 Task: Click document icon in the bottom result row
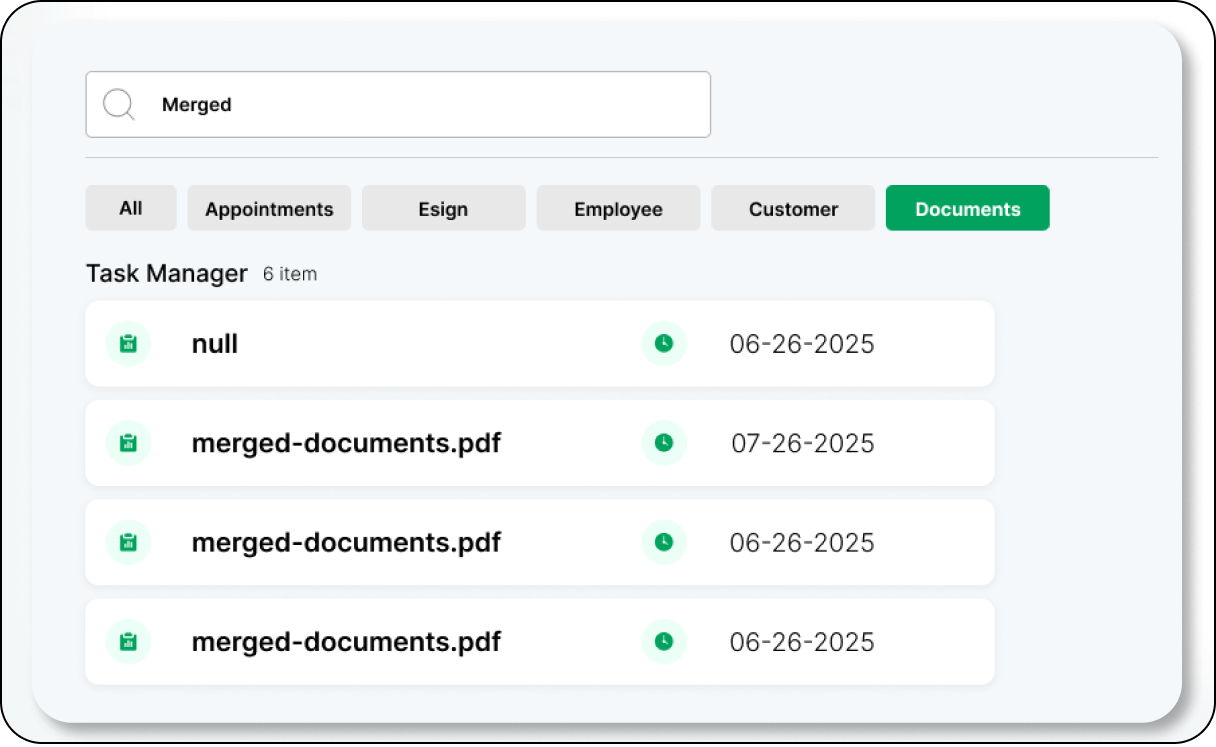point(128,642)
